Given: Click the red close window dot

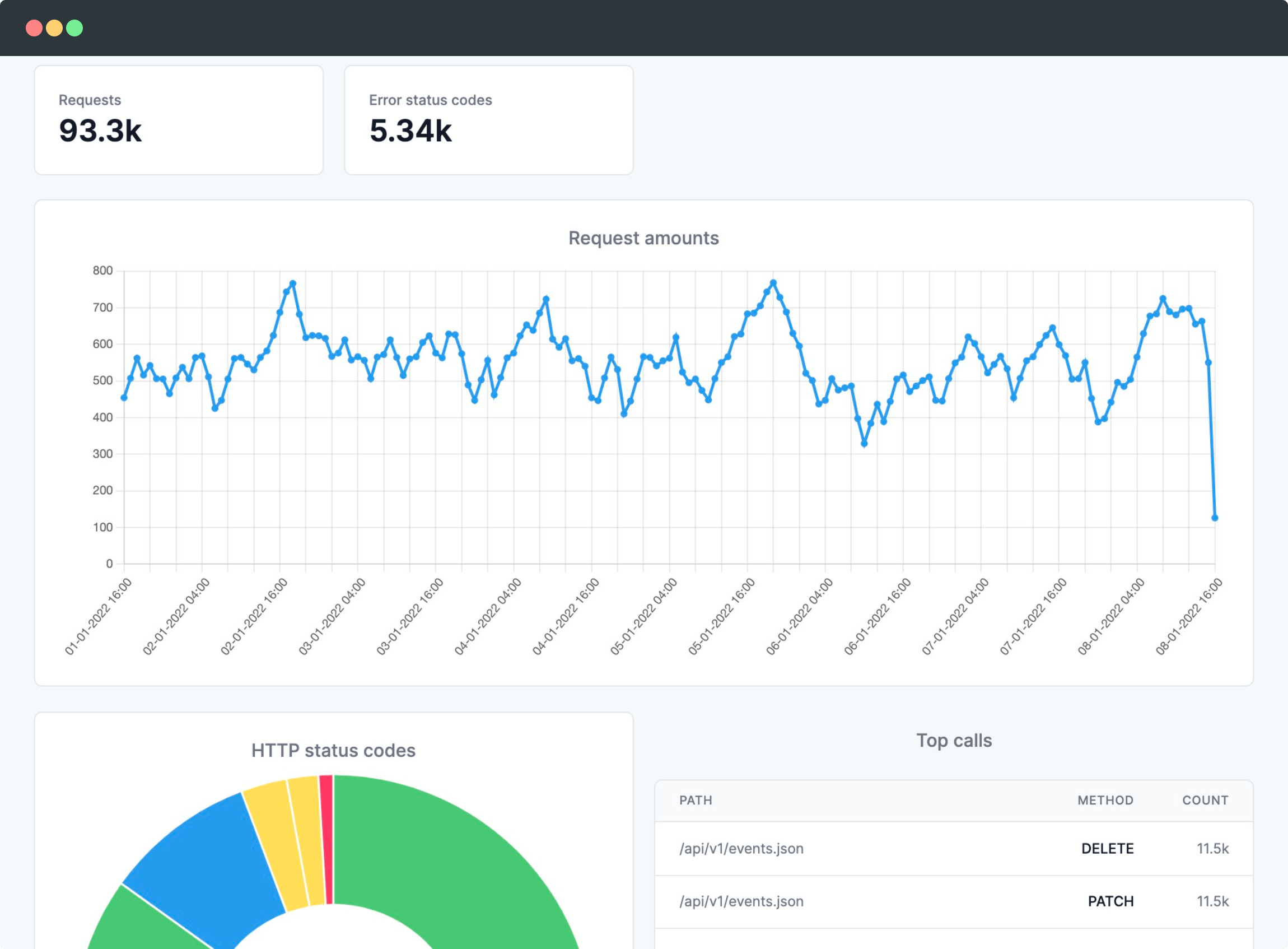Looking at the screenshot, I should pos(34,28).
